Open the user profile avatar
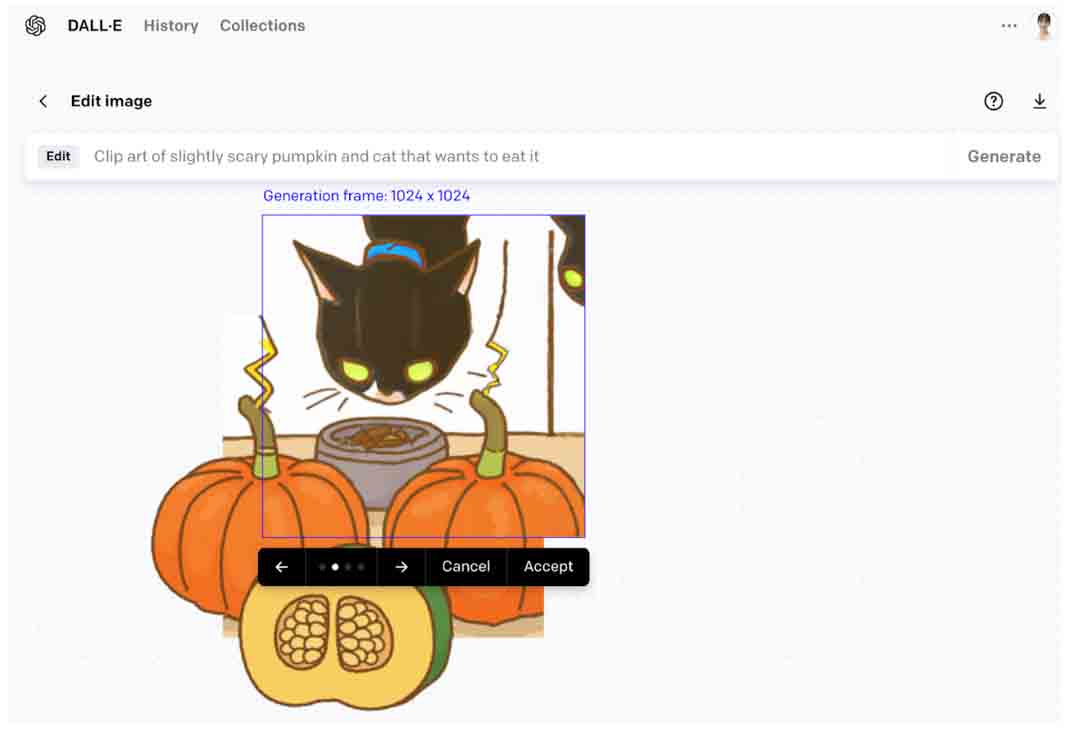 pos(1044,26)
